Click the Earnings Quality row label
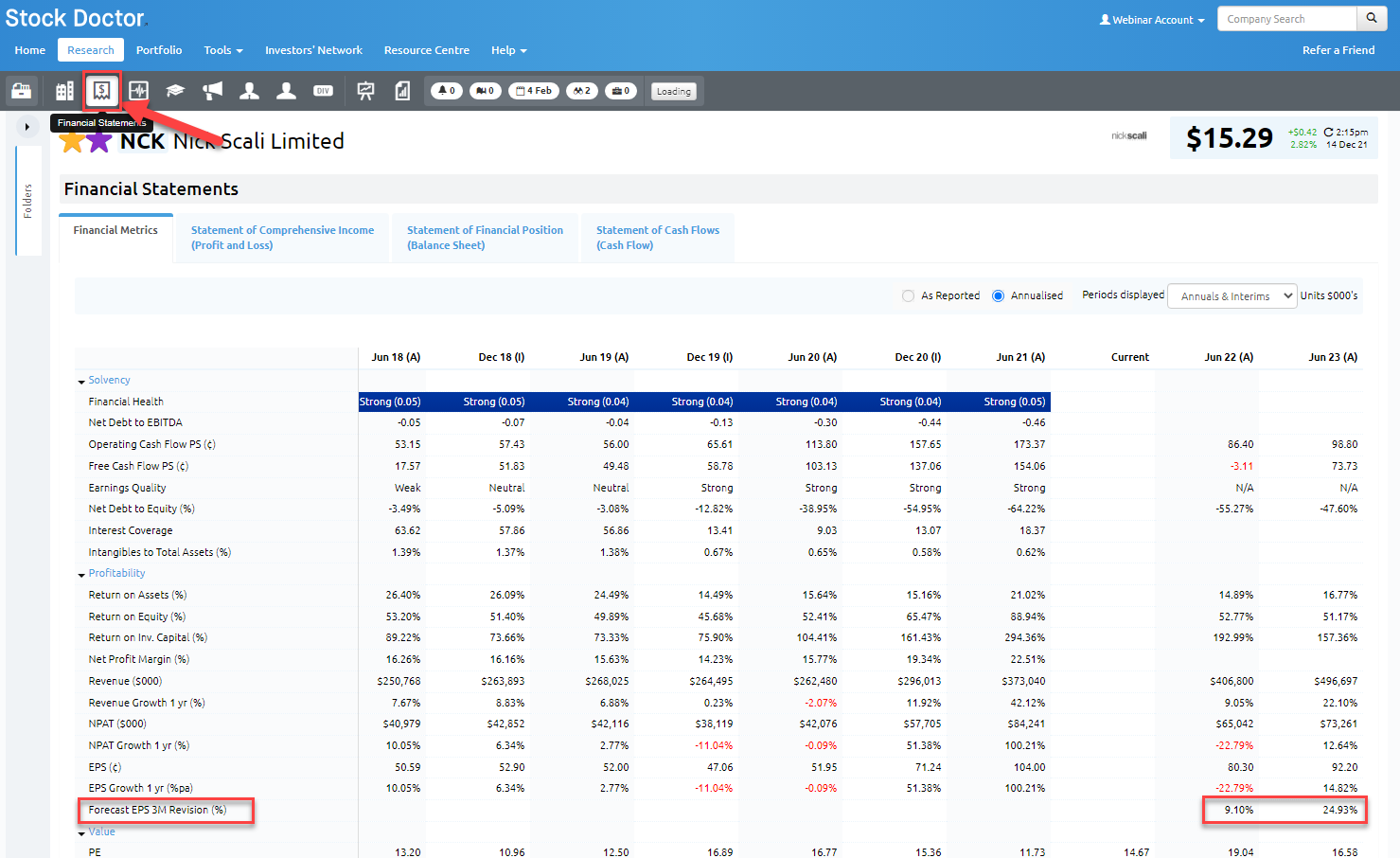1400x858 pixels. (x=128, y=488)
